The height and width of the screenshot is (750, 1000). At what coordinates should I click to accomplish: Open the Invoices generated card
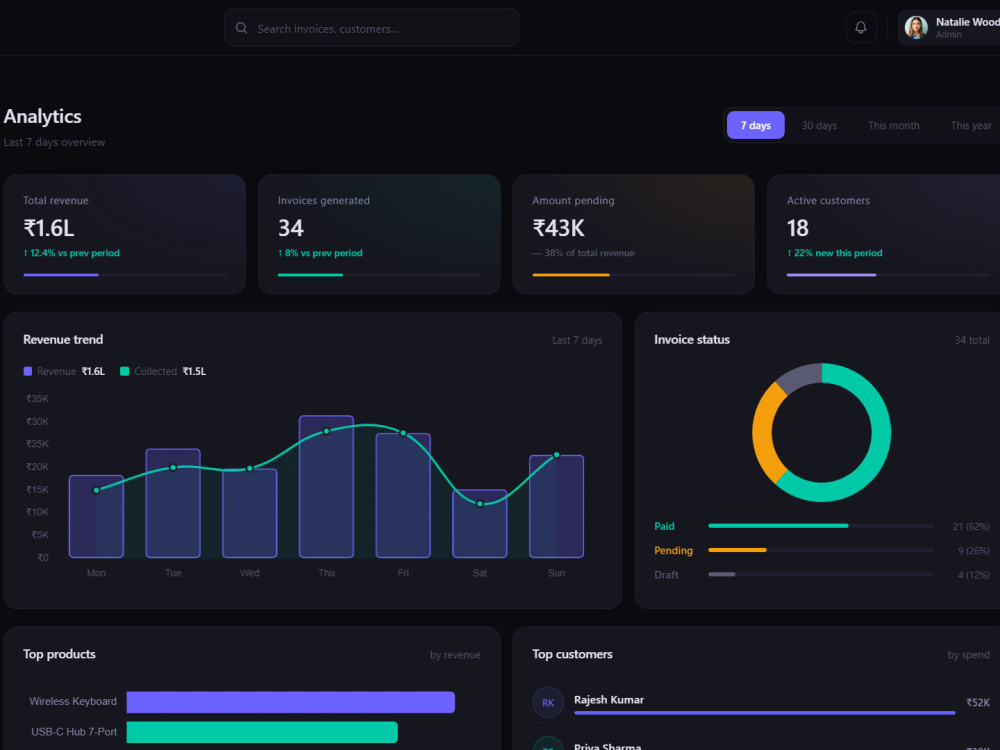tap(379, 234)
